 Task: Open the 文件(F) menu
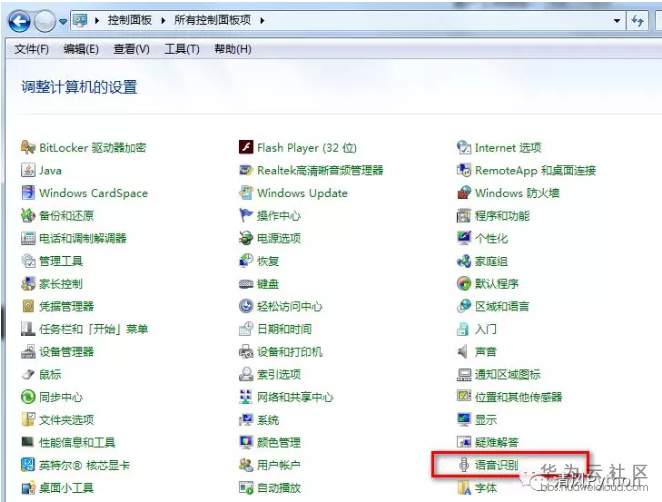coord(32,49)
